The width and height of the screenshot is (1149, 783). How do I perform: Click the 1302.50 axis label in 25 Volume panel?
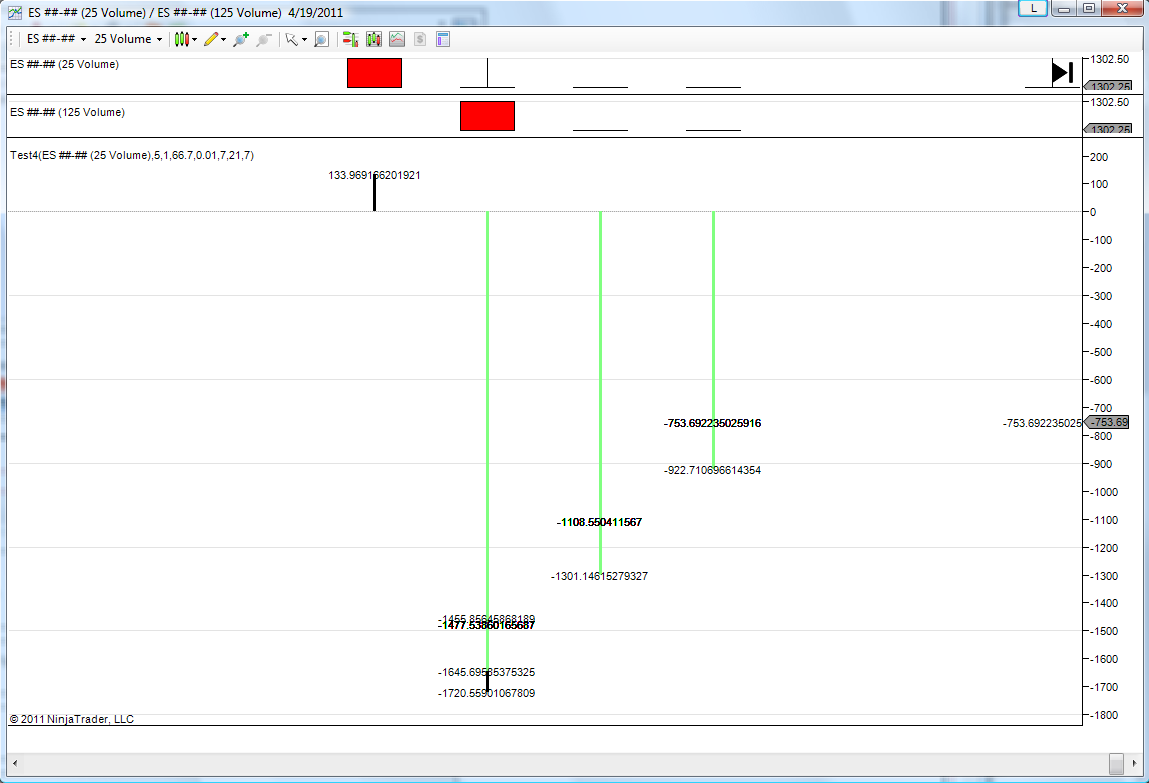tap(1110, 59)
